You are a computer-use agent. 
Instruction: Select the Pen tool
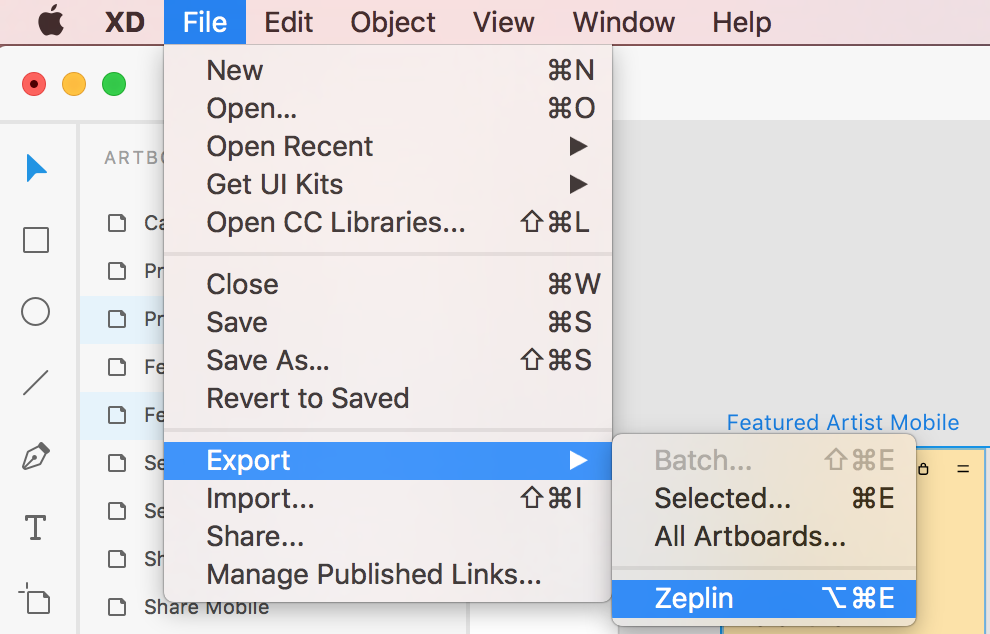click(x=35, y=455)
